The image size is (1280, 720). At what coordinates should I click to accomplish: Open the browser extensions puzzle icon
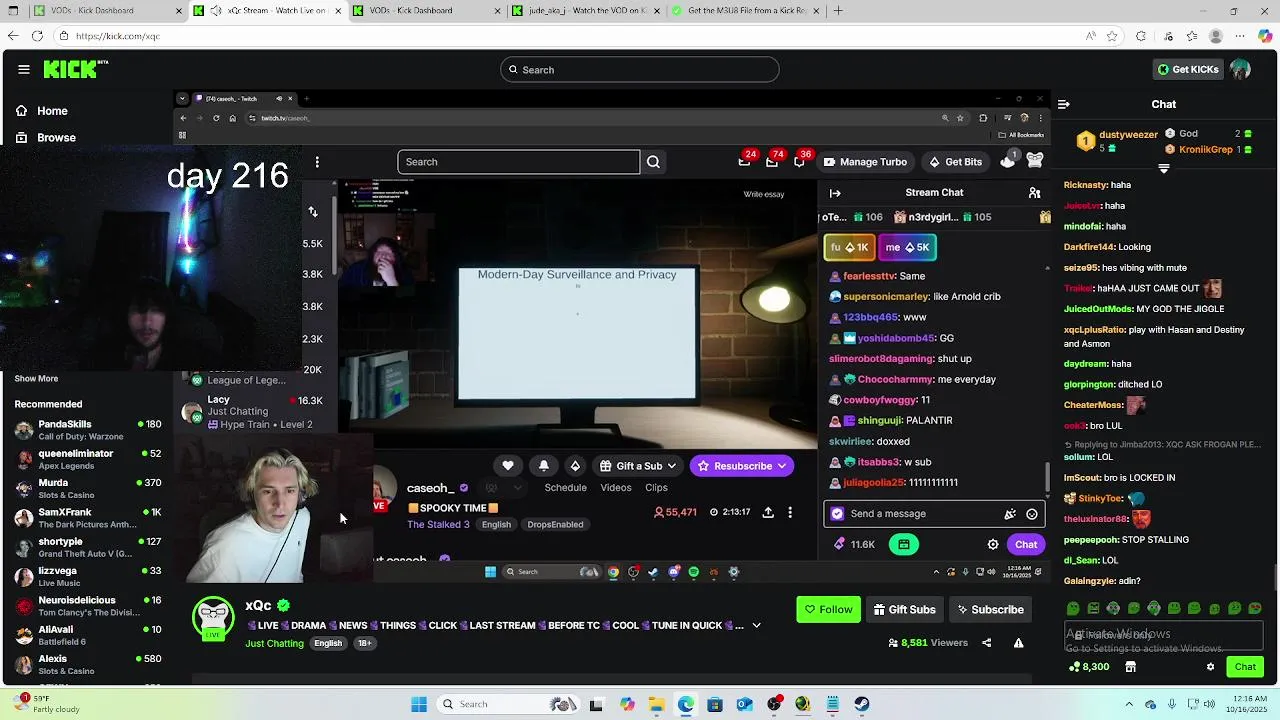pyautogui.click(x=1141, y=36)
